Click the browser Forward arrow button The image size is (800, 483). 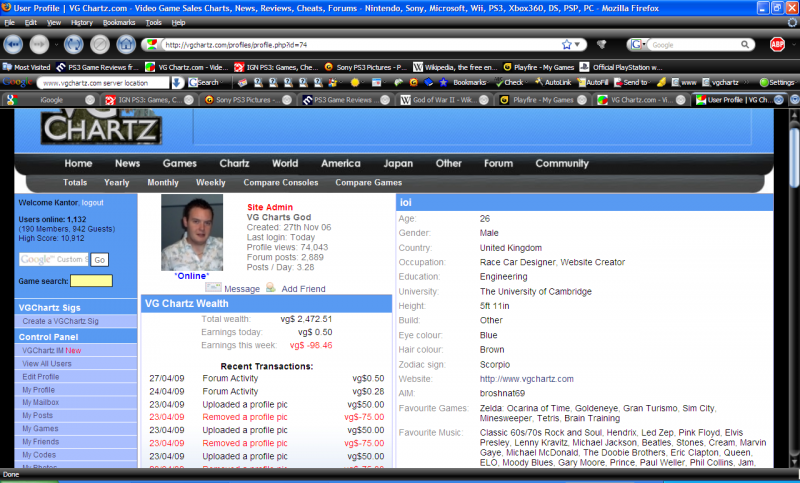coord(39,45)
